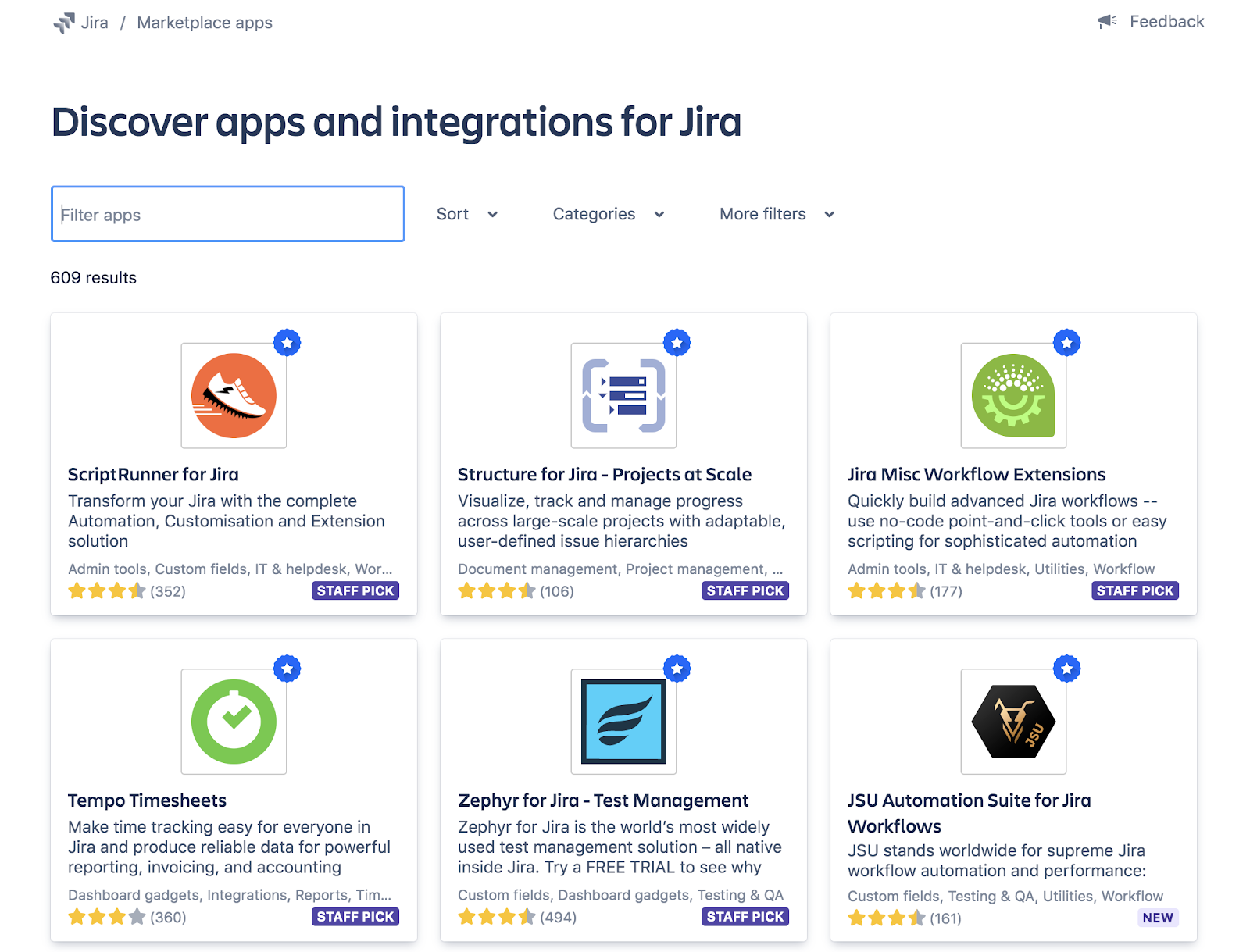
Task: Click JSU description "JSU stands worldwide"
Action: [998, 861]
